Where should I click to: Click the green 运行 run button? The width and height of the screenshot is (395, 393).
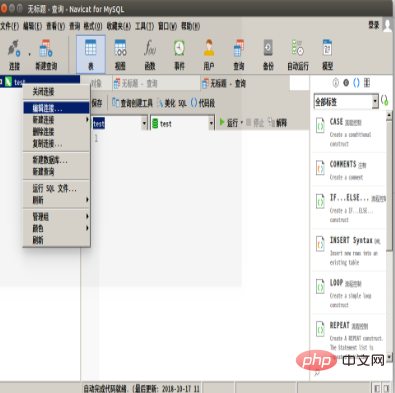(x=229, y=123)
